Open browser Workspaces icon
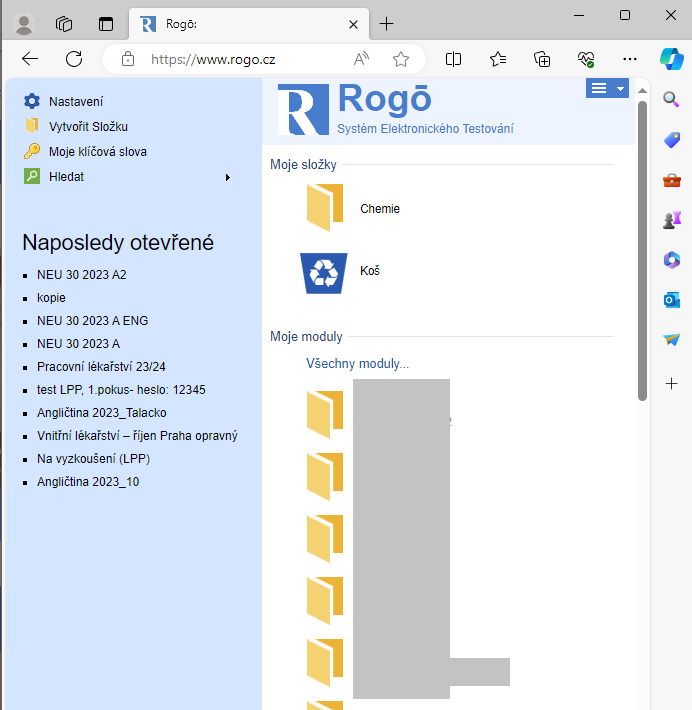Viewport: 692px width, 710px height. (x=64, y=24)
